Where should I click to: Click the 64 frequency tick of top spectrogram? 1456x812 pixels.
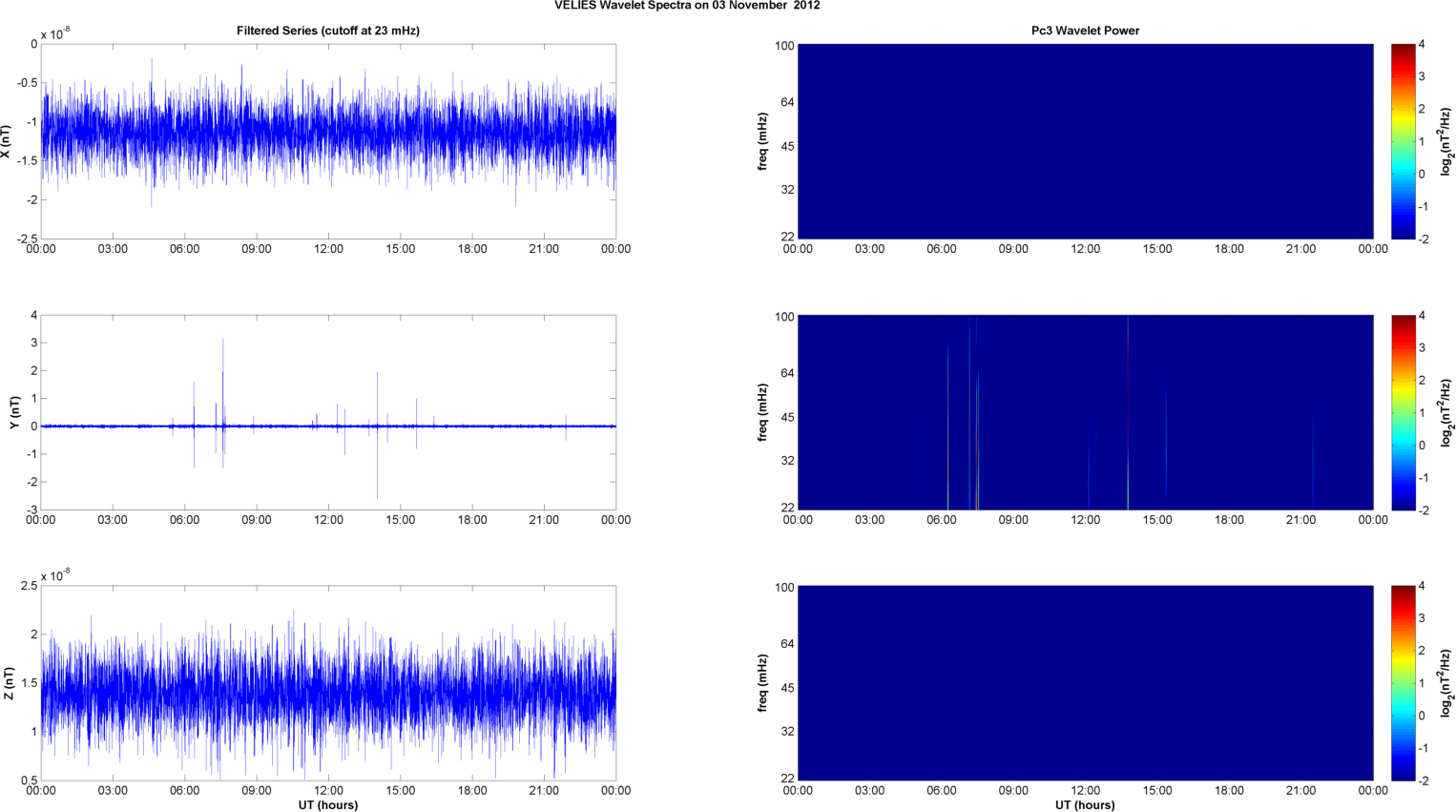[x=788, y=102]
